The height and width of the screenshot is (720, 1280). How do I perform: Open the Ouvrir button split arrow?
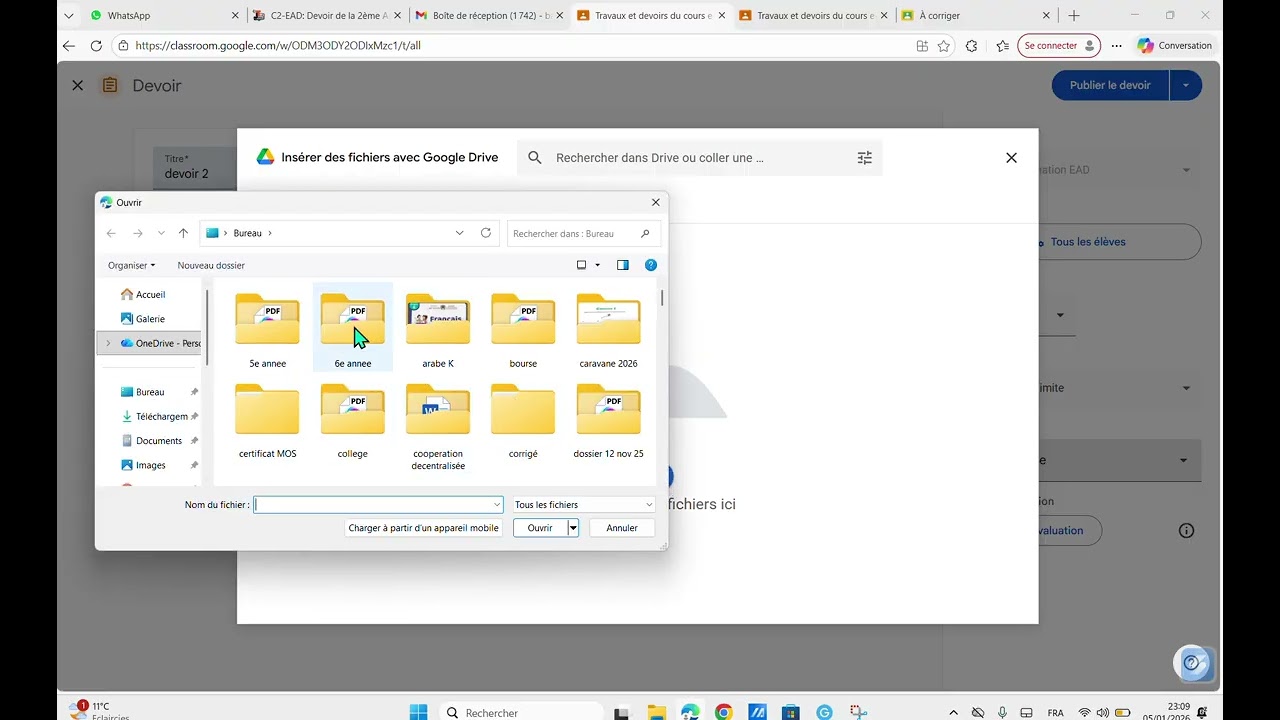tap(573, 528)
